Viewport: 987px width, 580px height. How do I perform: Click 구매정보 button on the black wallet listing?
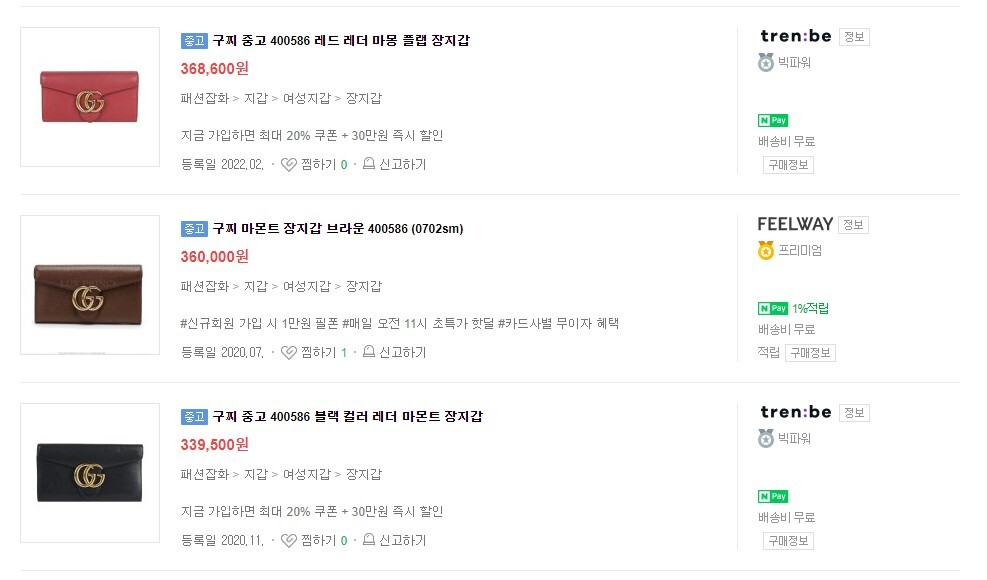[788, 541]
